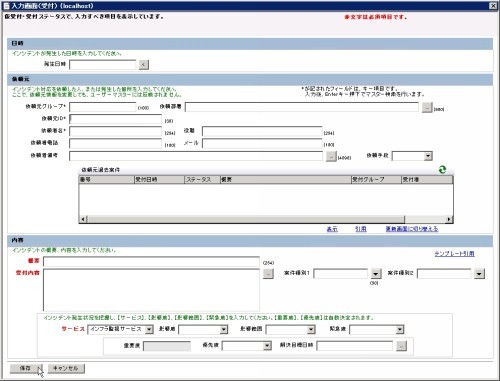Click the ステータス column header
The width and height of the screenshot is (500, 381).
pyautogui.click(x=202, y=179)
